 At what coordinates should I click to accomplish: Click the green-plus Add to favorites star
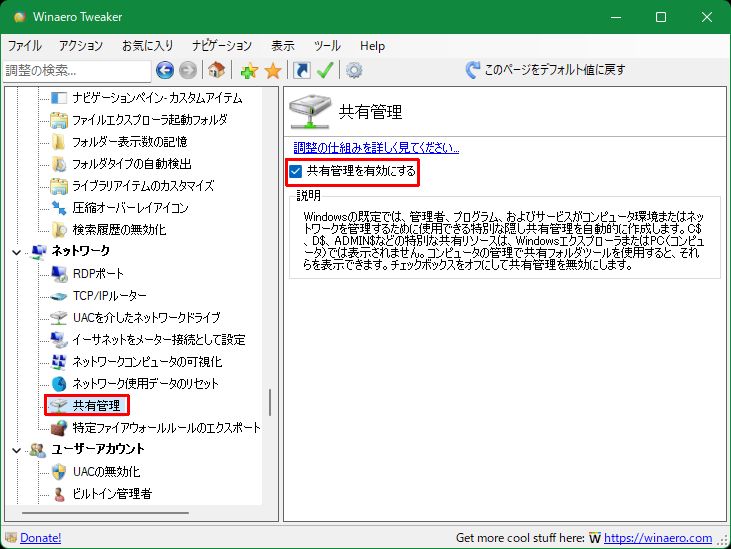[249, 71]
